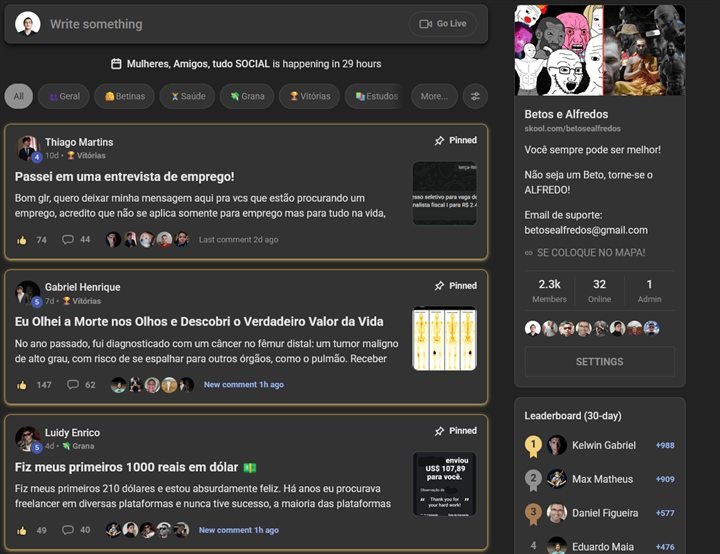The image size is (720, 554).
Task: Click New comment 1h ago on Luidy's post
Action: pos(239,530)
